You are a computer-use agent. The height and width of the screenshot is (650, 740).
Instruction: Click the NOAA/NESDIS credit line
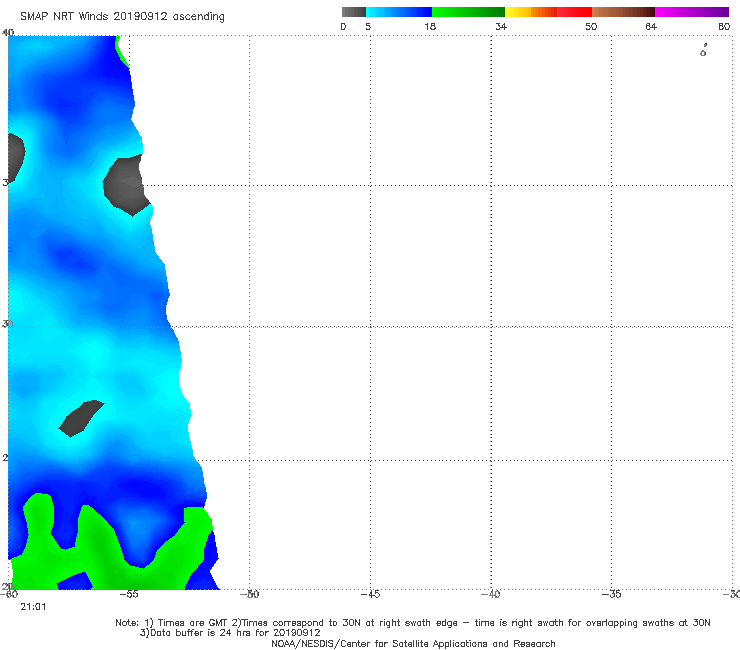(x=413, y=644)
